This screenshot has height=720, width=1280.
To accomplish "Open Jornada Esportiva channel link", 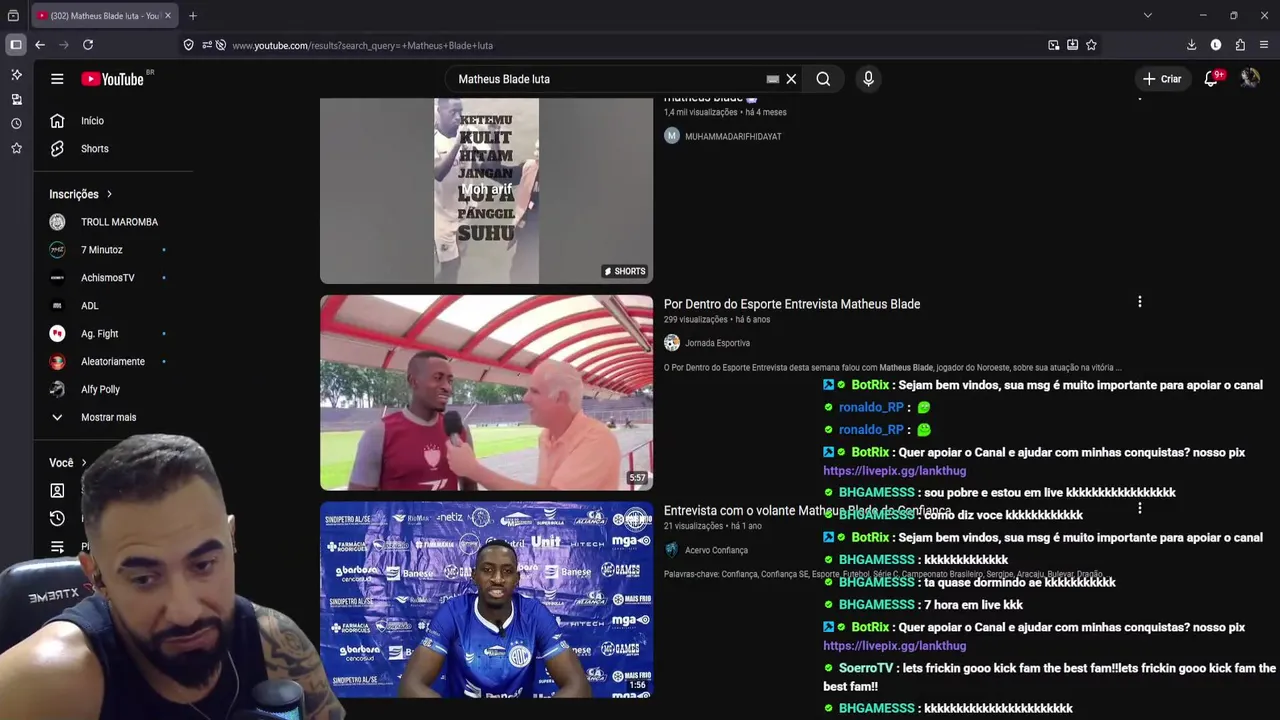I will [717, 343].
